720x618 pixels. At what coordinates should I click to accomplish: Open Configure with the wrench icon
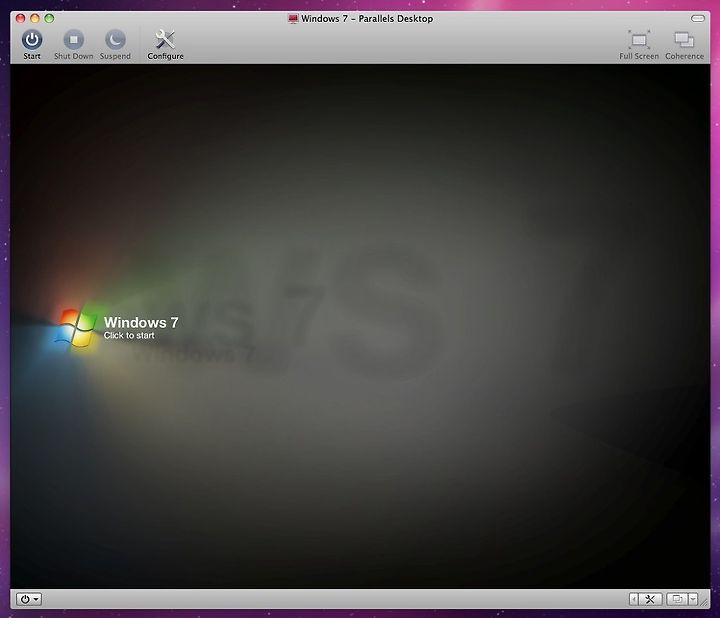[165, 40]
